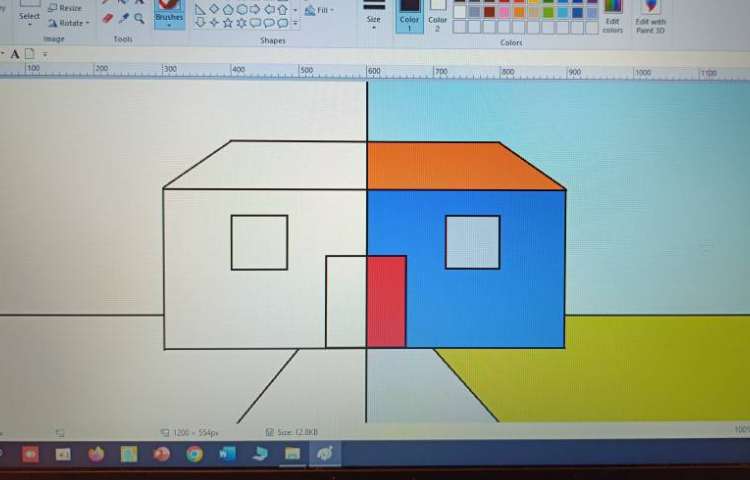Screen dimensions: 750x480
Task: Select the Eraser tool
Action: coord(108,18)
